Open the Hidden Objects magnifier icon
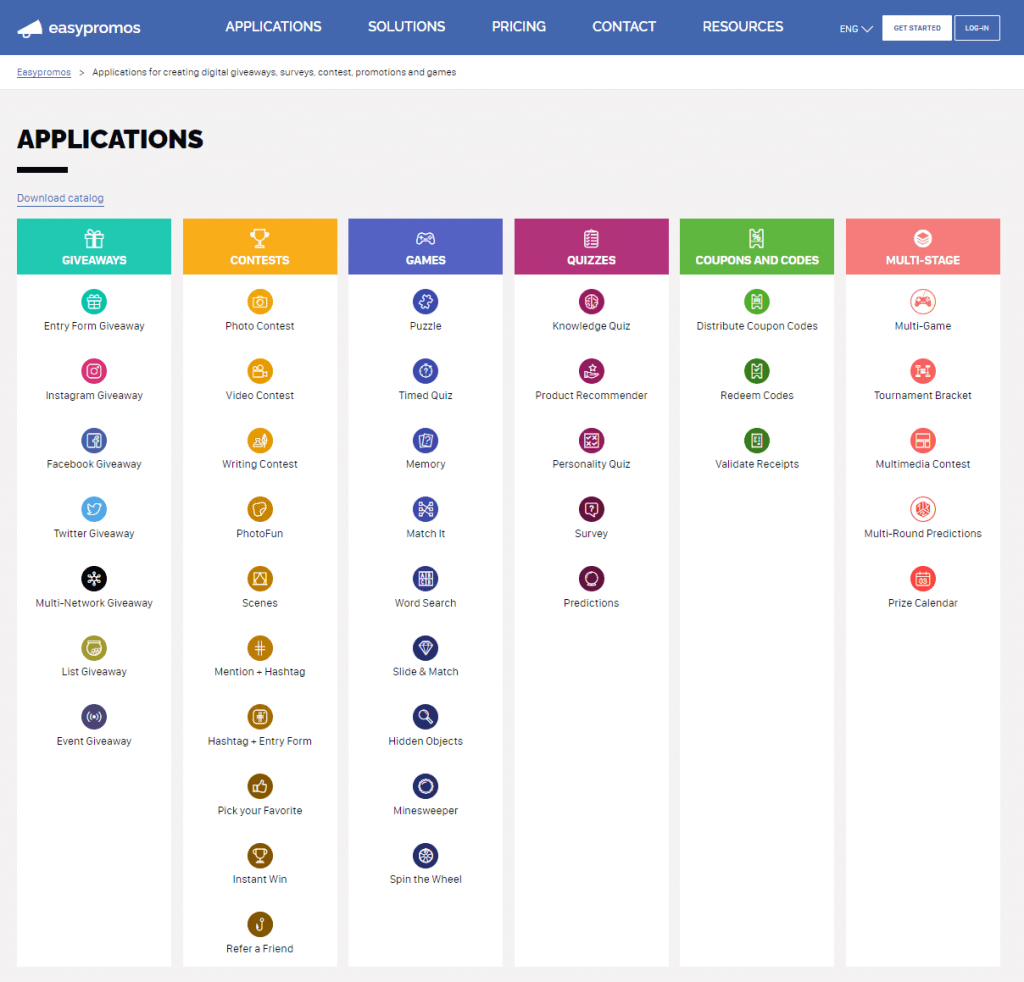Screen dimensions: 1024x982 pos(426,717)
